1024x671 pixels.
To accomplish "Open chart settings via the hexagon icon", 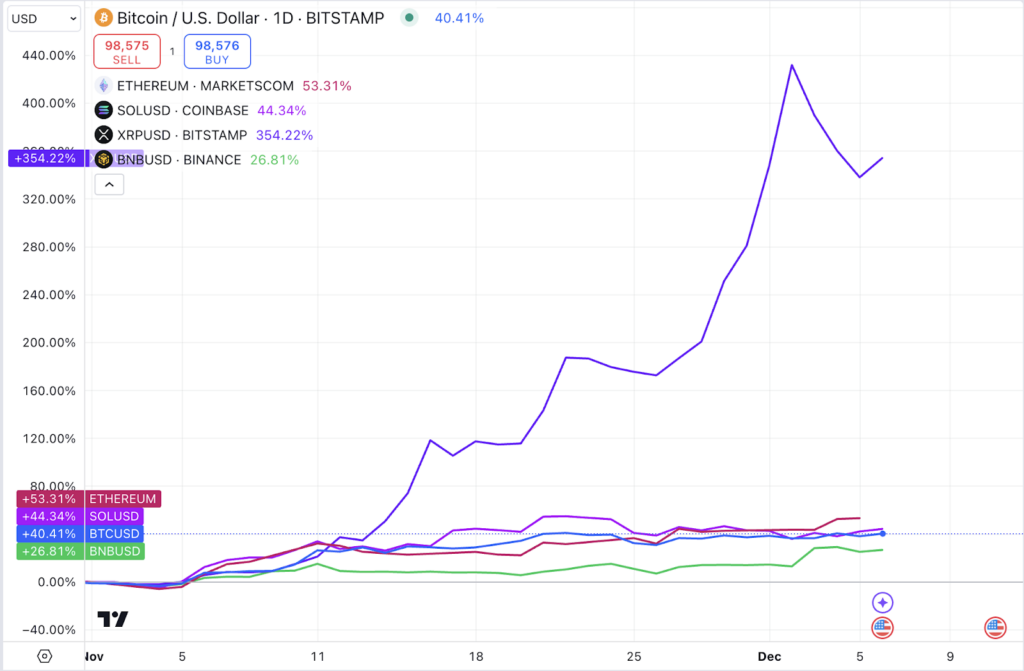I will (x=45, y=656).
